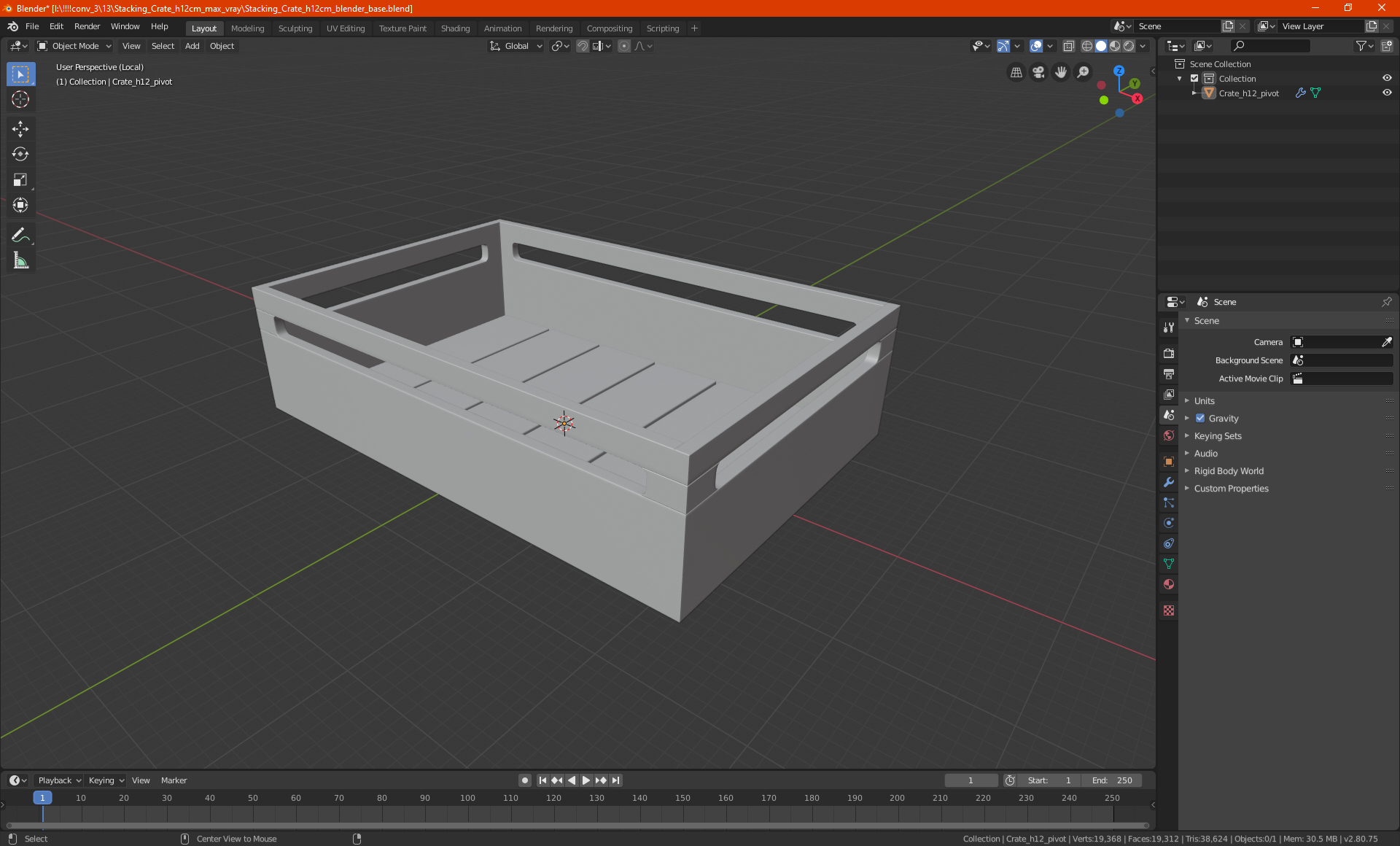Image resolution: width=1400 pixels, height=846 pixels.
Task: Open the Object properties tab
Action: coord(1169,462)
